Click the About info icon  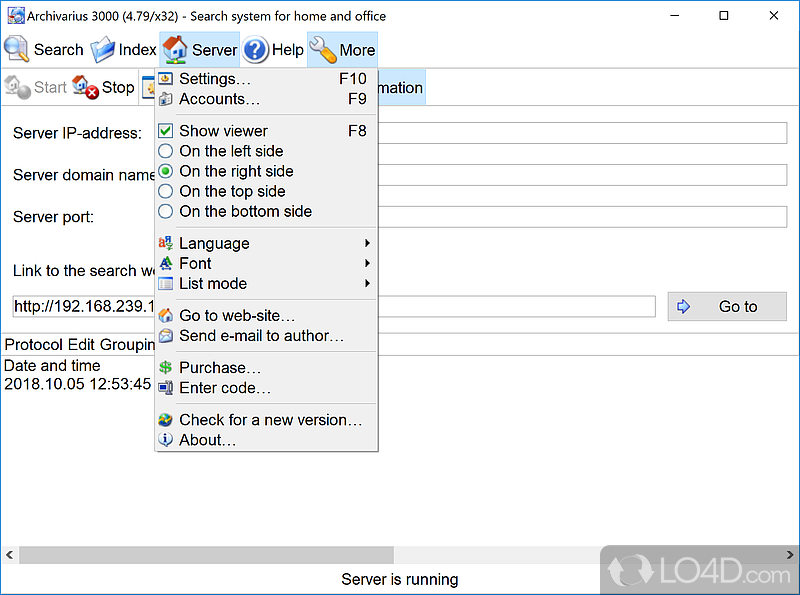point(165,439)
